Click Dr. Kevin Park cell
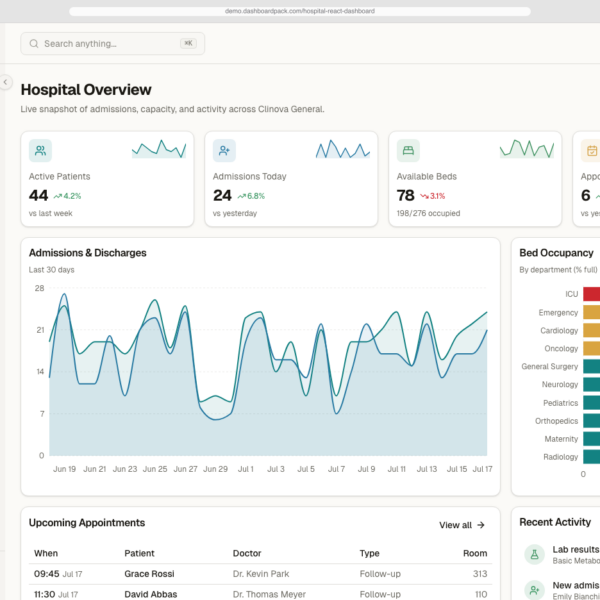 (261, 574)
